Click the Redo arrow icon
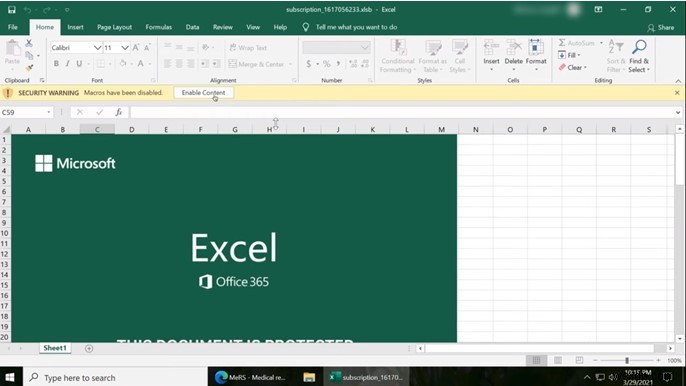Image resolution: width=686 pixels, height=386 pixels. point(47,10)
